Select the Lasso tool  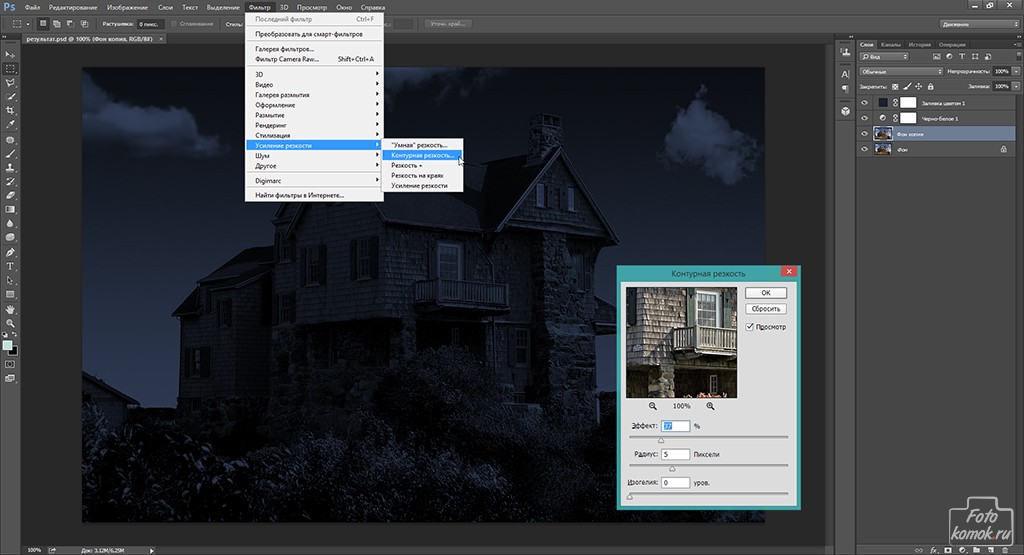(x=10, y=83)
